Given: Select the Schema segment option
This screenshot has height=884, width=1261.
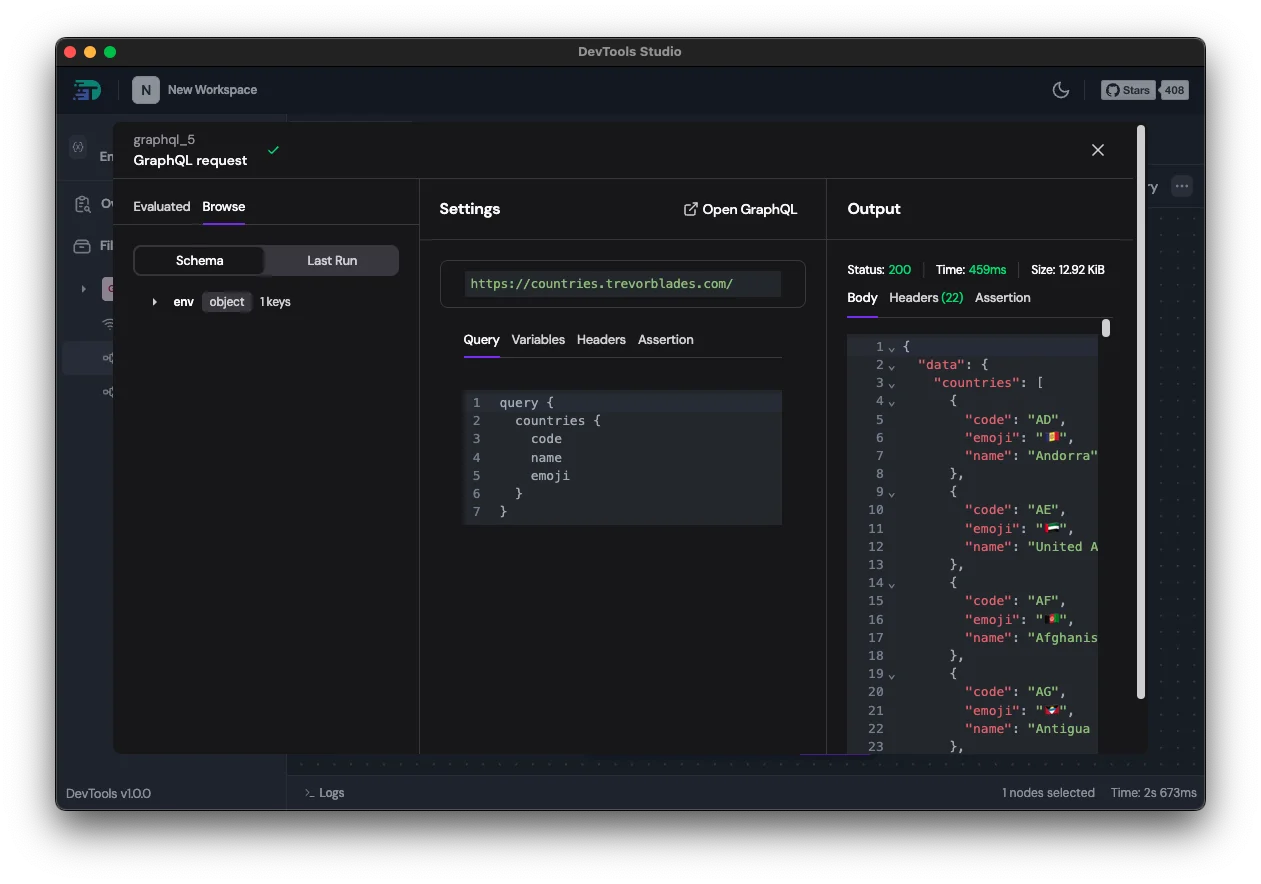Looking at the screenshot, I should point(199,260).
